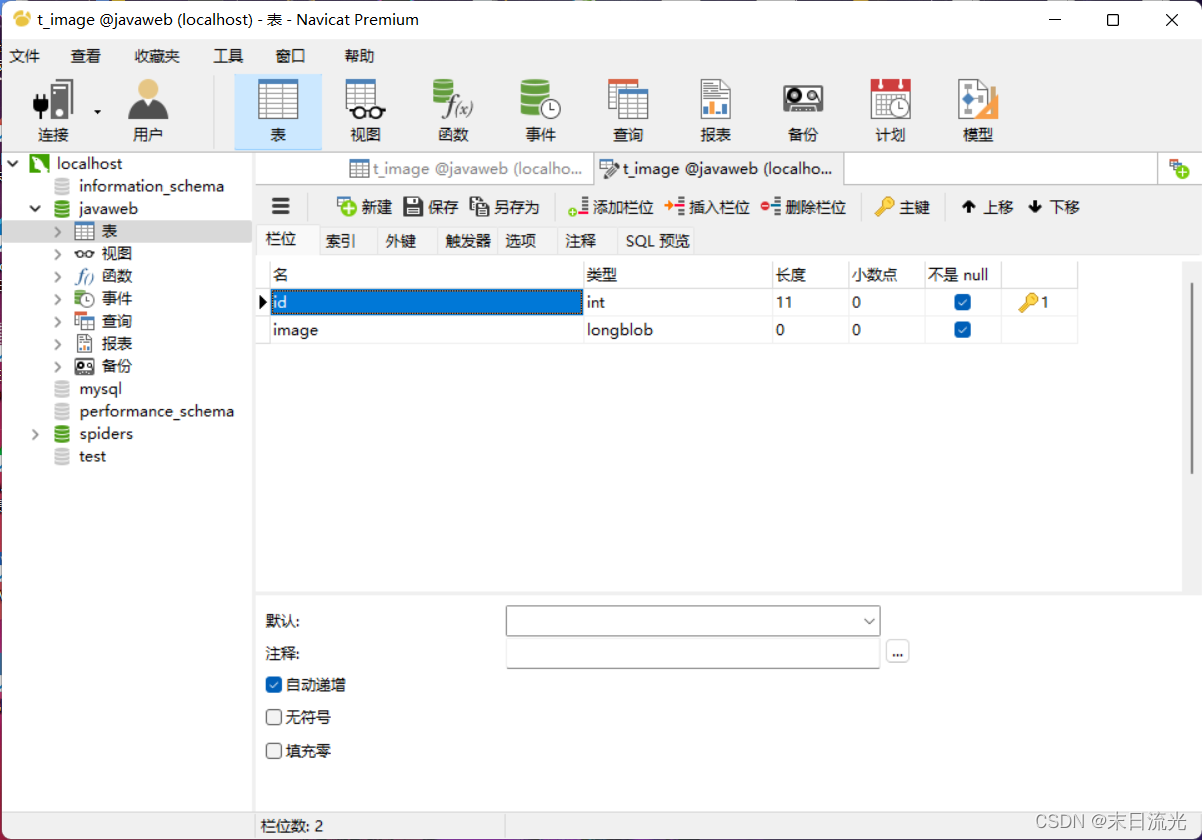Click 上移 (Move Up) arrow button
Viewport: 1202px width, 840px height.
pyautogui.click(x=987, y=207)
